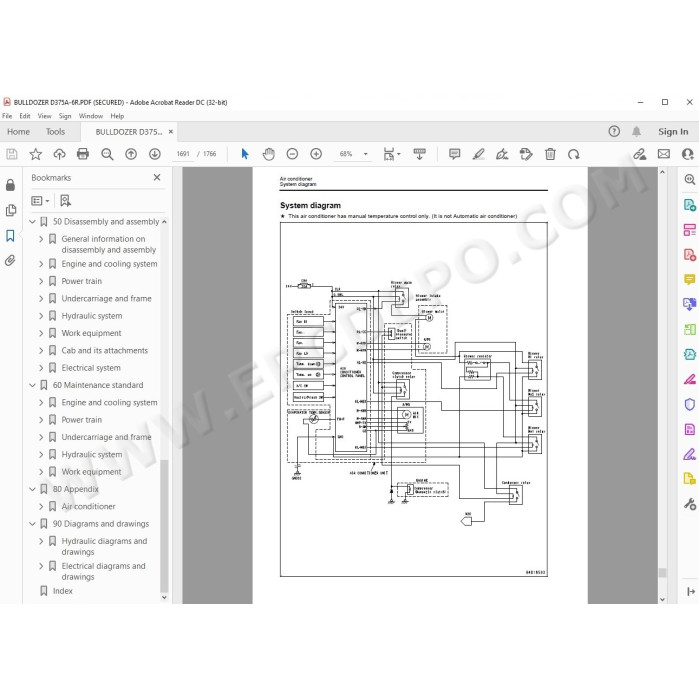This screenshot has width=700, height=700.
Task: Add a sticky note comment
Action: [454, 154]
